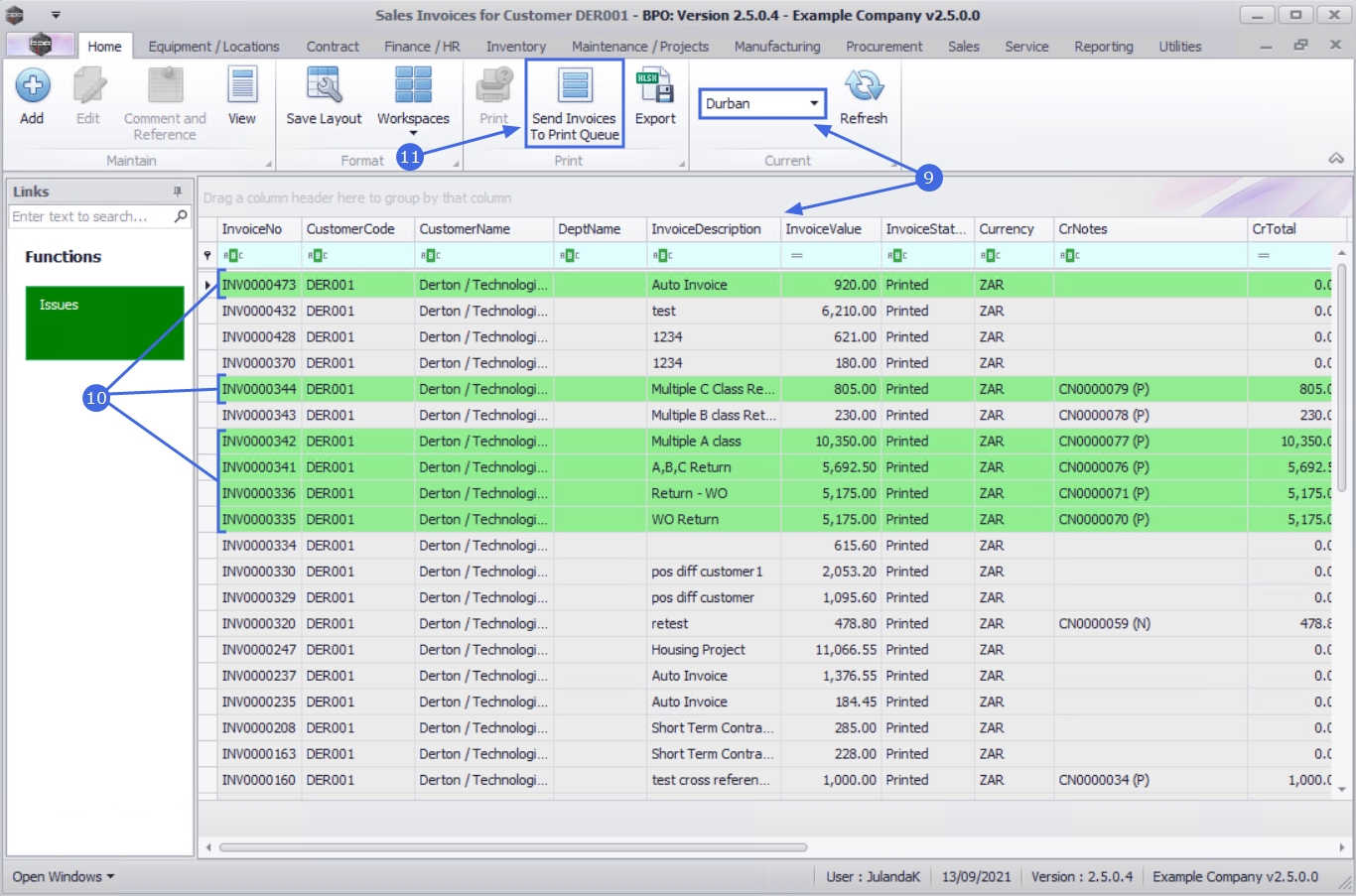1356x896 pixels.
Task: Open the quick access toolbar arrow
Action: (56, 15)
